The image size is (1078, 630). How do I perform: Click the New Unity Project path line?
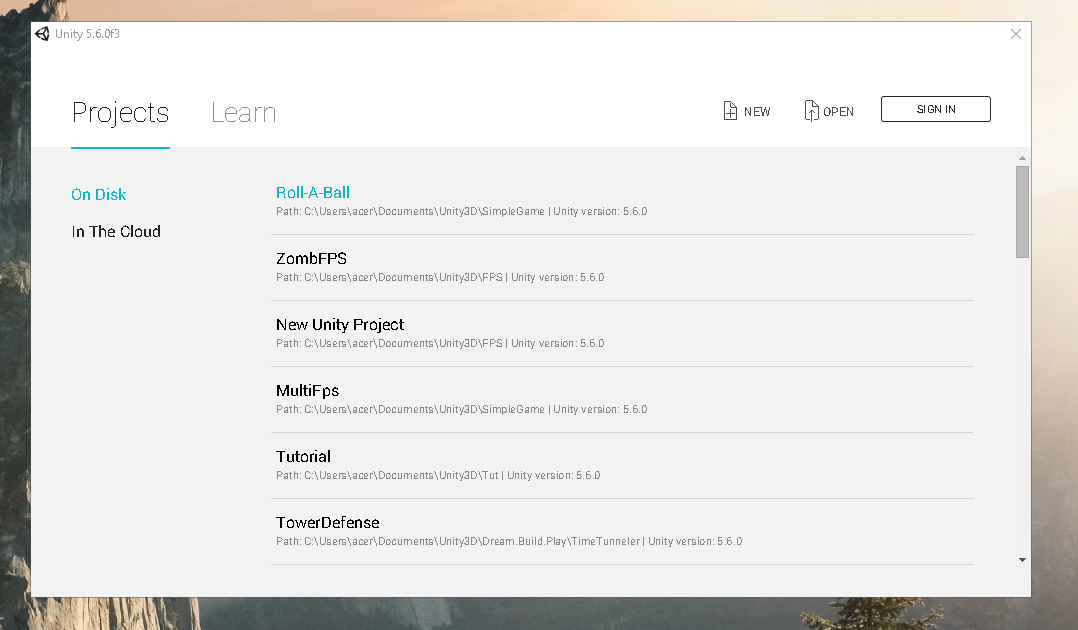[440, 343]
